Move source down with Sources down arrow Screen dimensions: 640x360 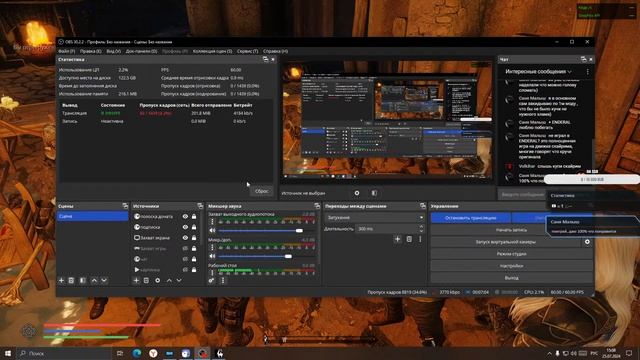(x=179, y=280)
